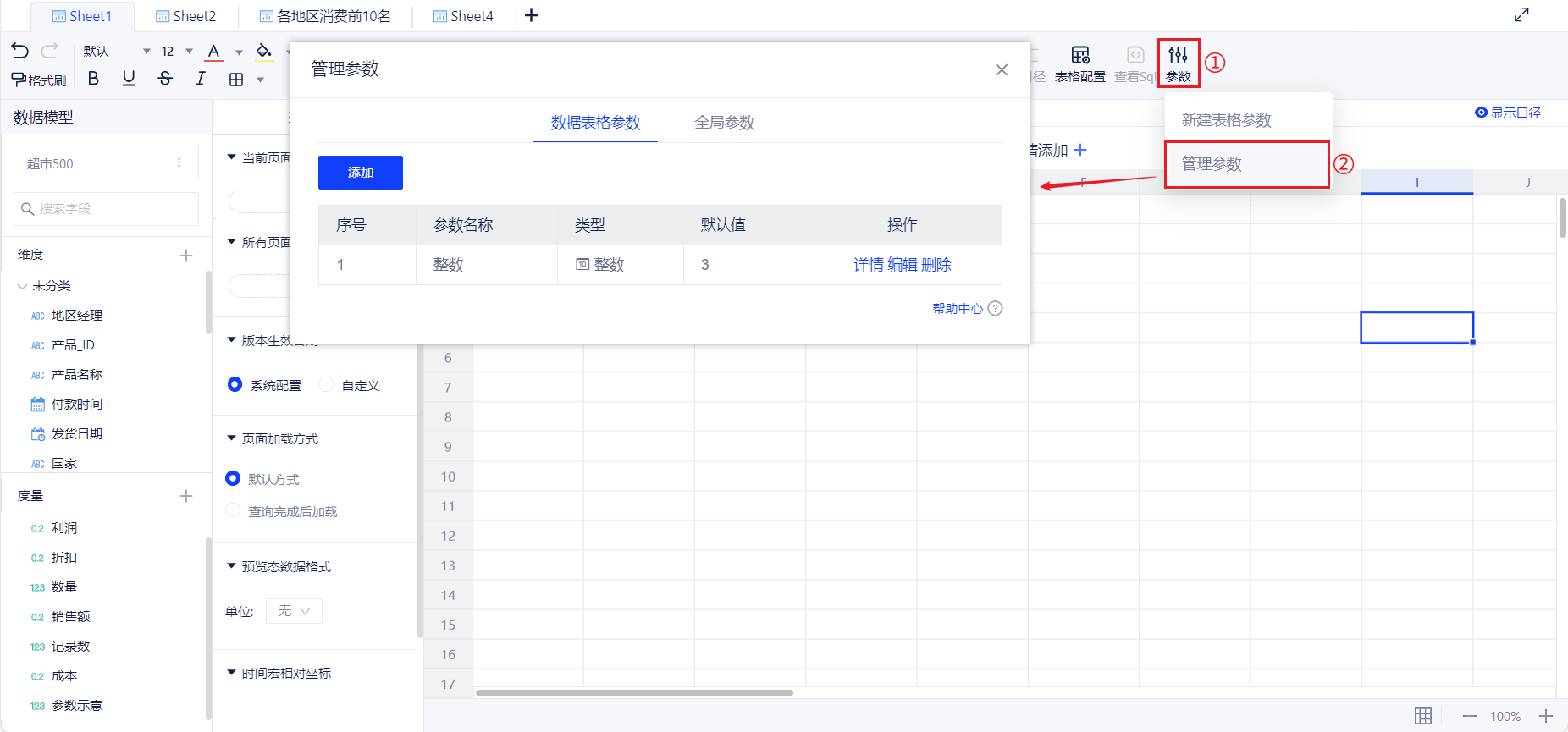Image resolution: width=1568 pixels, height=732 pixels.
Task: Click the 参数 parameters toolbar icon
Action: coord(1178,63)
